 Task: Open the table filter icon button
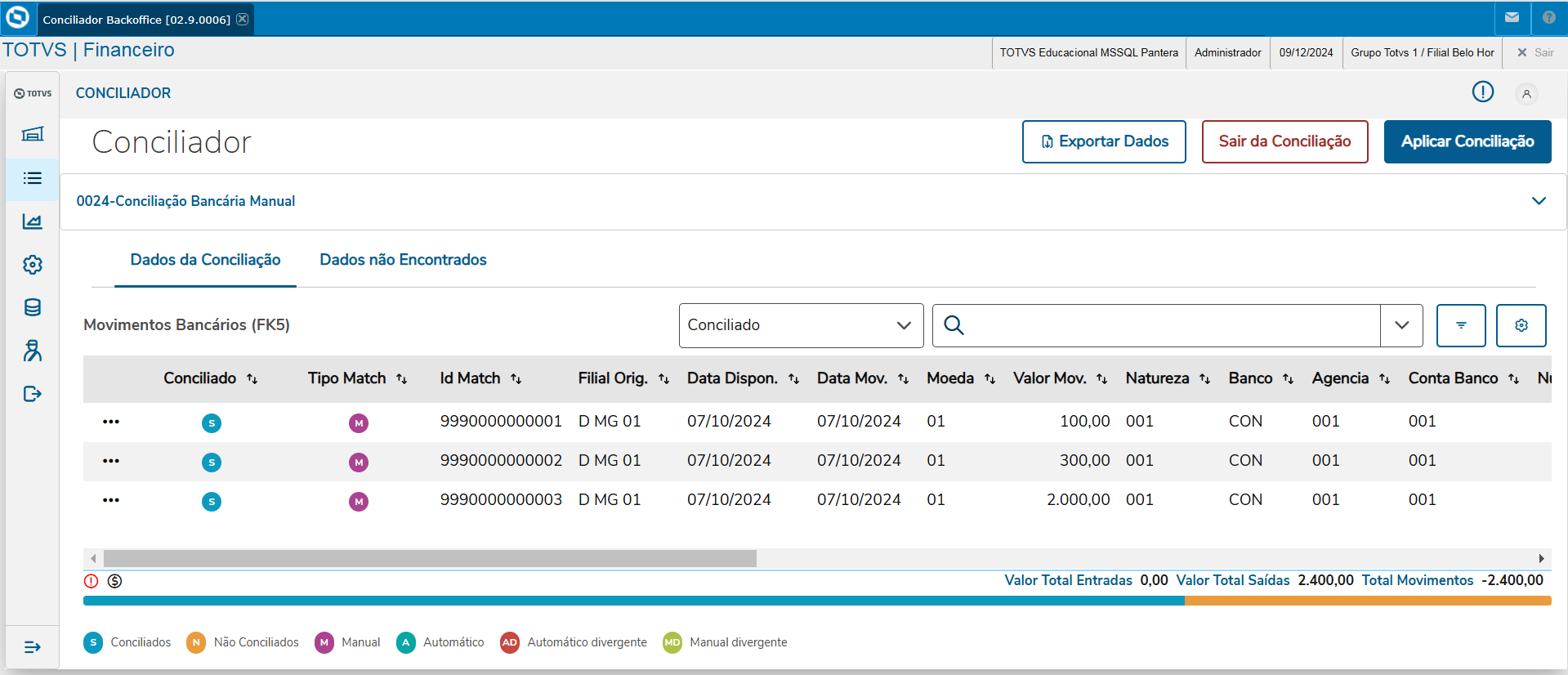[x=1461, y=325]
